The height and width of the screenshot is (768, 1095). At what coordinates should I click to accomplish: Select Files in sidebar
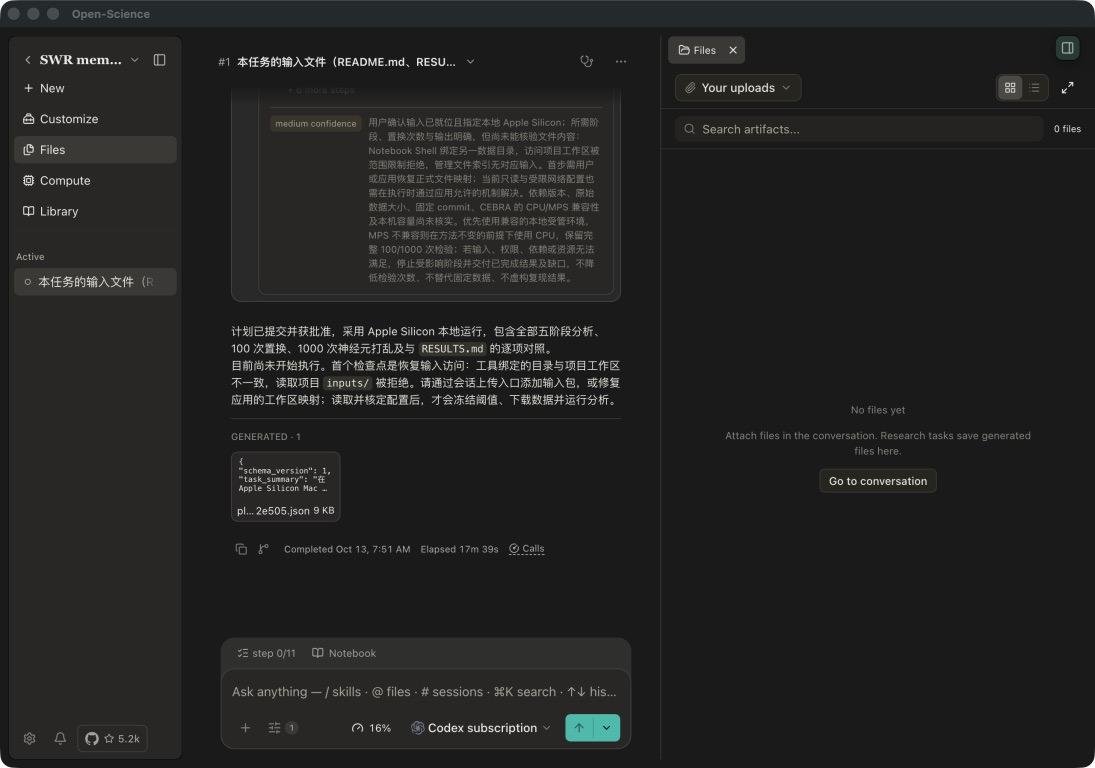point(95,149)
